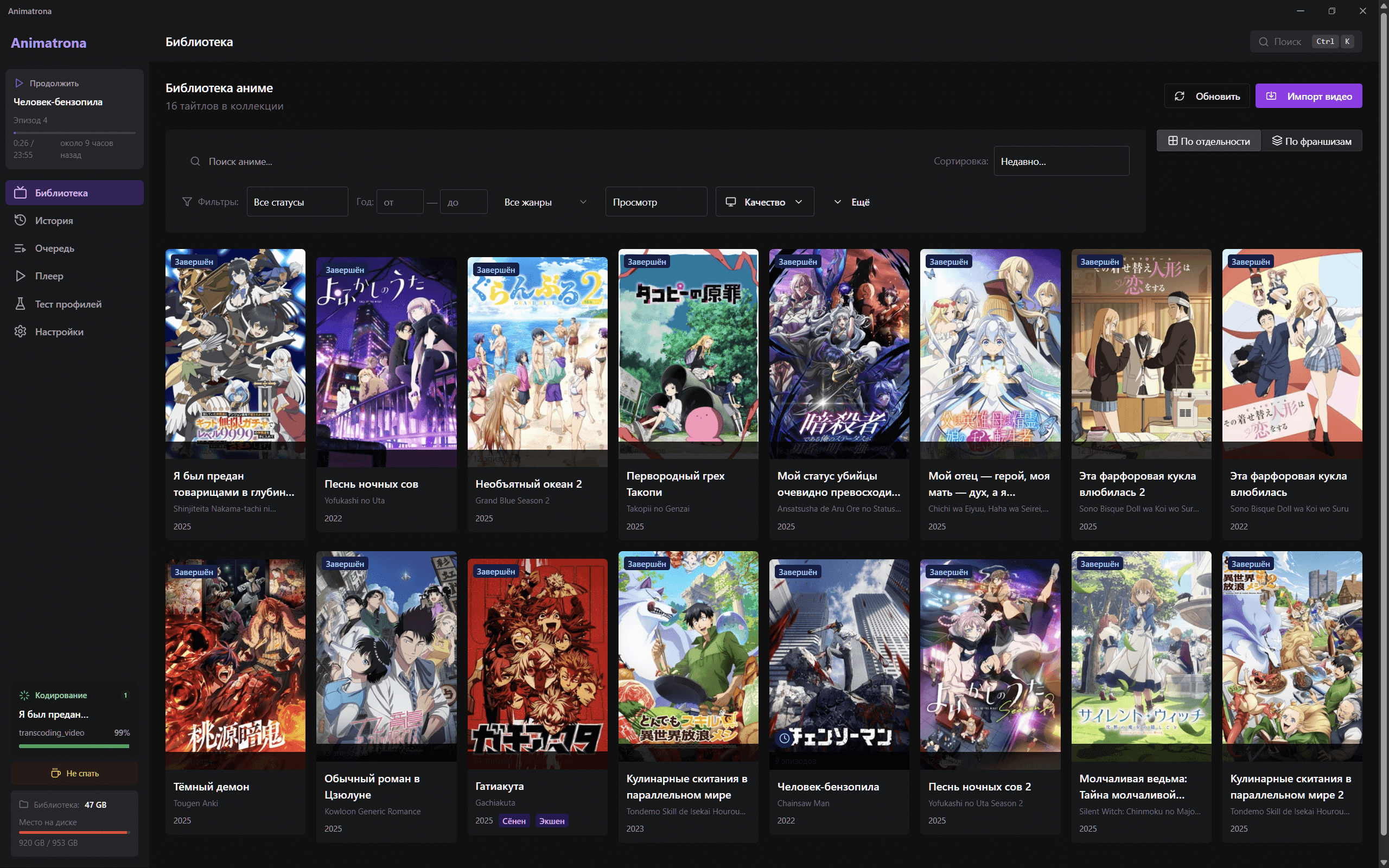
Task: Go to Очередь in the sidebar
Action: pos(54,248)
